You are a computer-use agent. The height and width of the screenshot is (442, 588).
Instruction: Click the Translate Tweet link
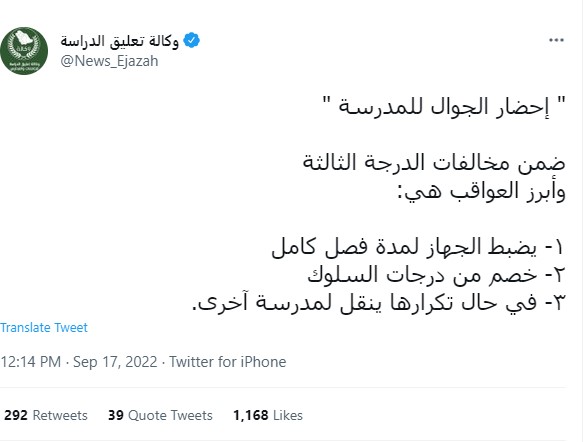(x=44, y=327)
